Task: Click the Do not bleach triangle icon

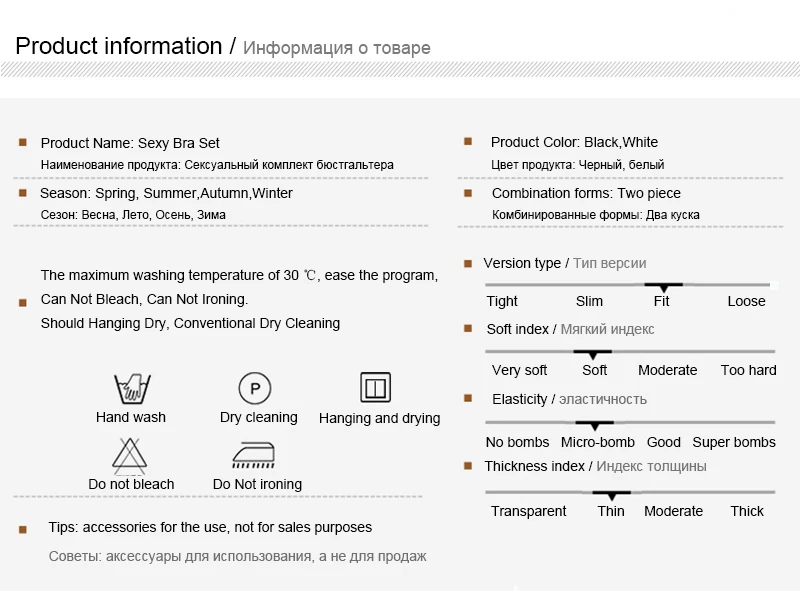Action: coord(130,456)
